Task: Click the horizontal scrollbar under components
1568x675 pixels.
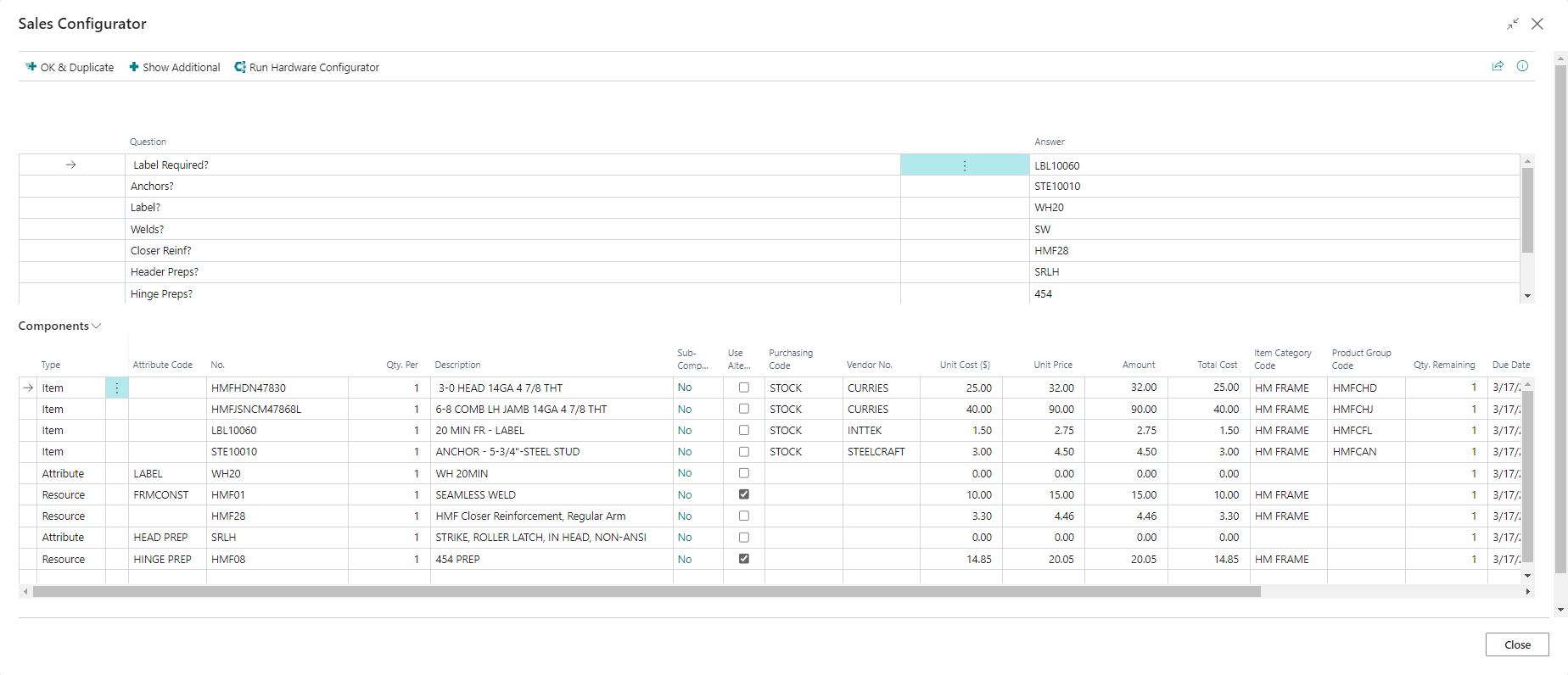Action: (x=645, y=592)
